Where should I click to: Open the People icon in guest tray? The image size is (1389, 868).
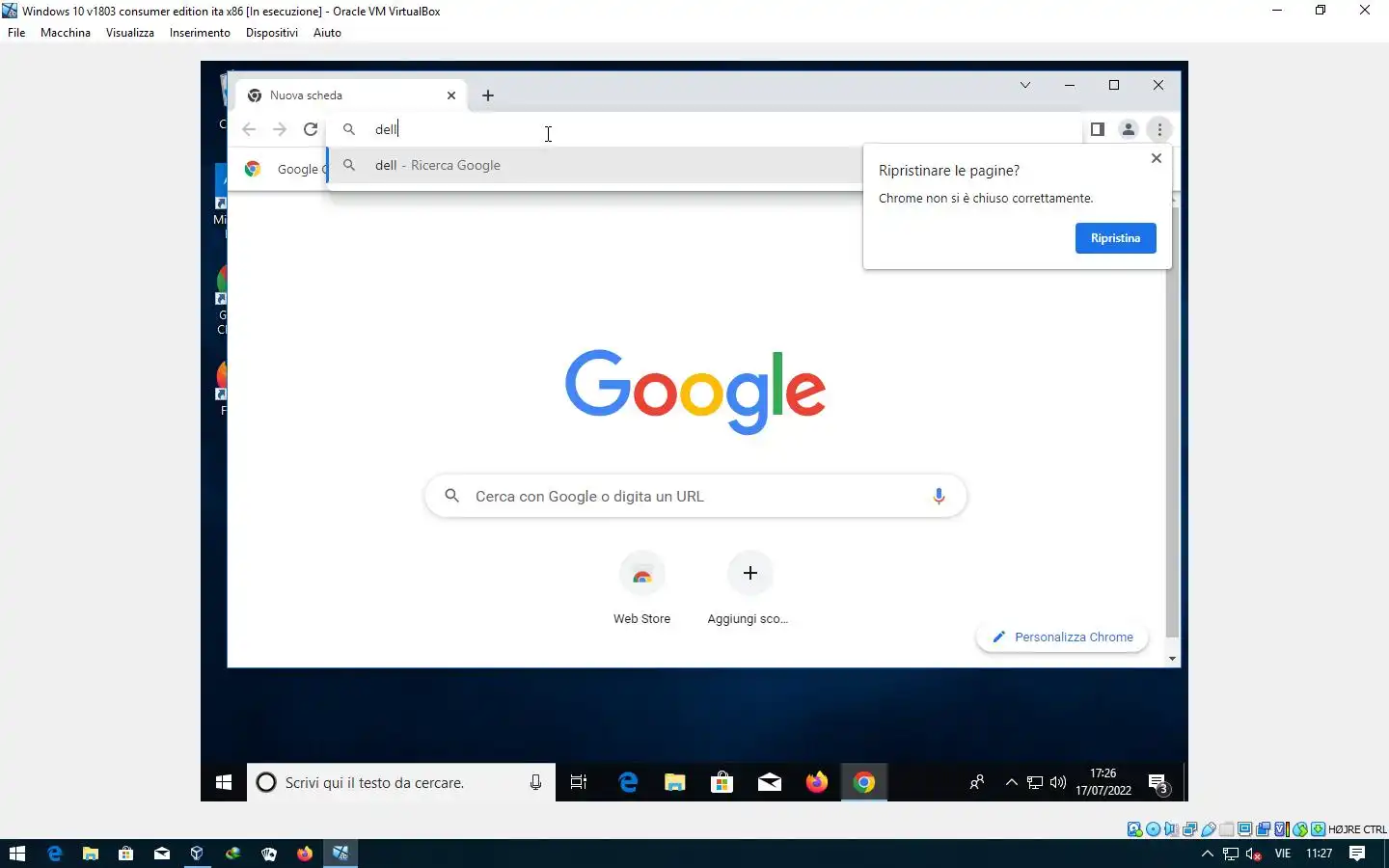tap(977, 782)
